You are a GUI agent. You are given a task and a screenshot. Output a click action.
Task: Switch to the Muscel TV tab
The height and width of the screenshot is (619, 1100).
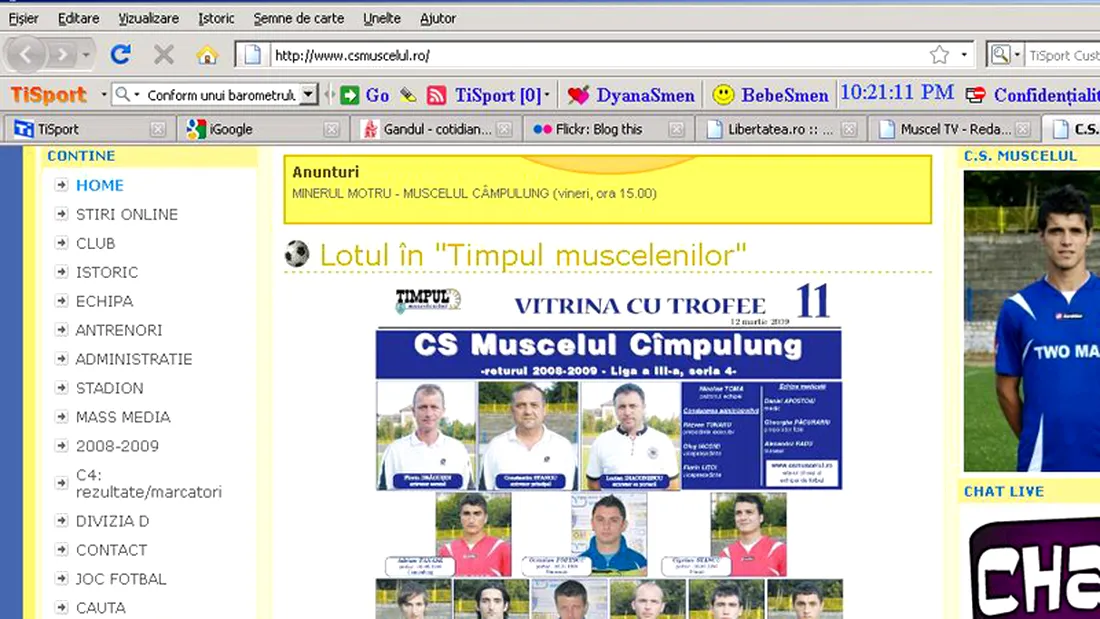tap(954, 129)
